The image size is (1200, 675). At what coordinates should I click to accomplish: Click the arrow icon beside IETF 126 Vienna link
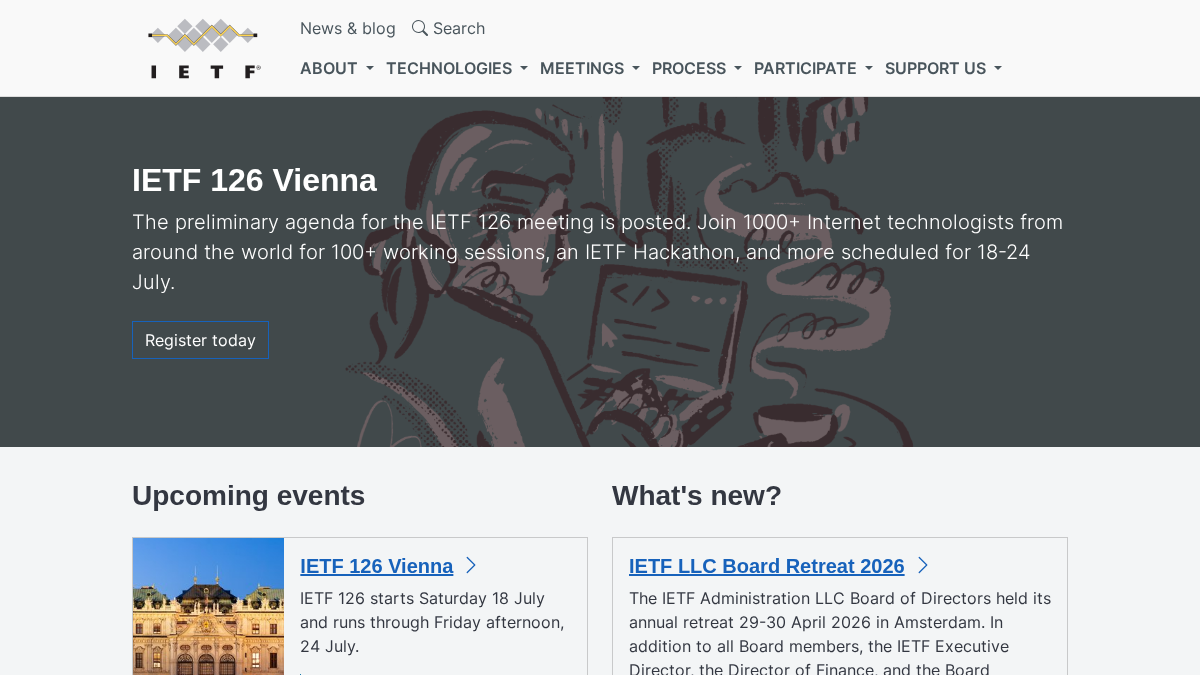tap(471, 566)
